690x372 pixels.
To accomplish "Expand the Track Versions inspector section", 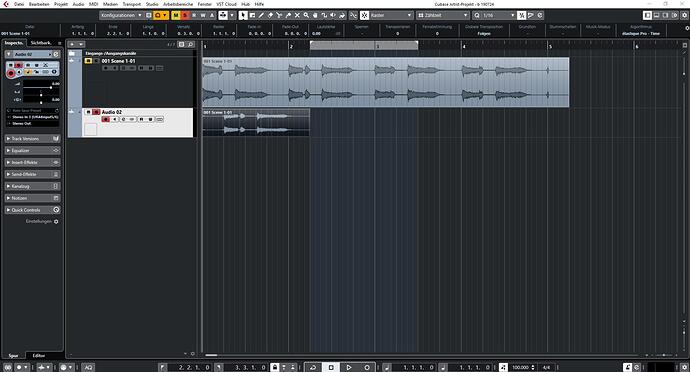I will pos(33,139).
